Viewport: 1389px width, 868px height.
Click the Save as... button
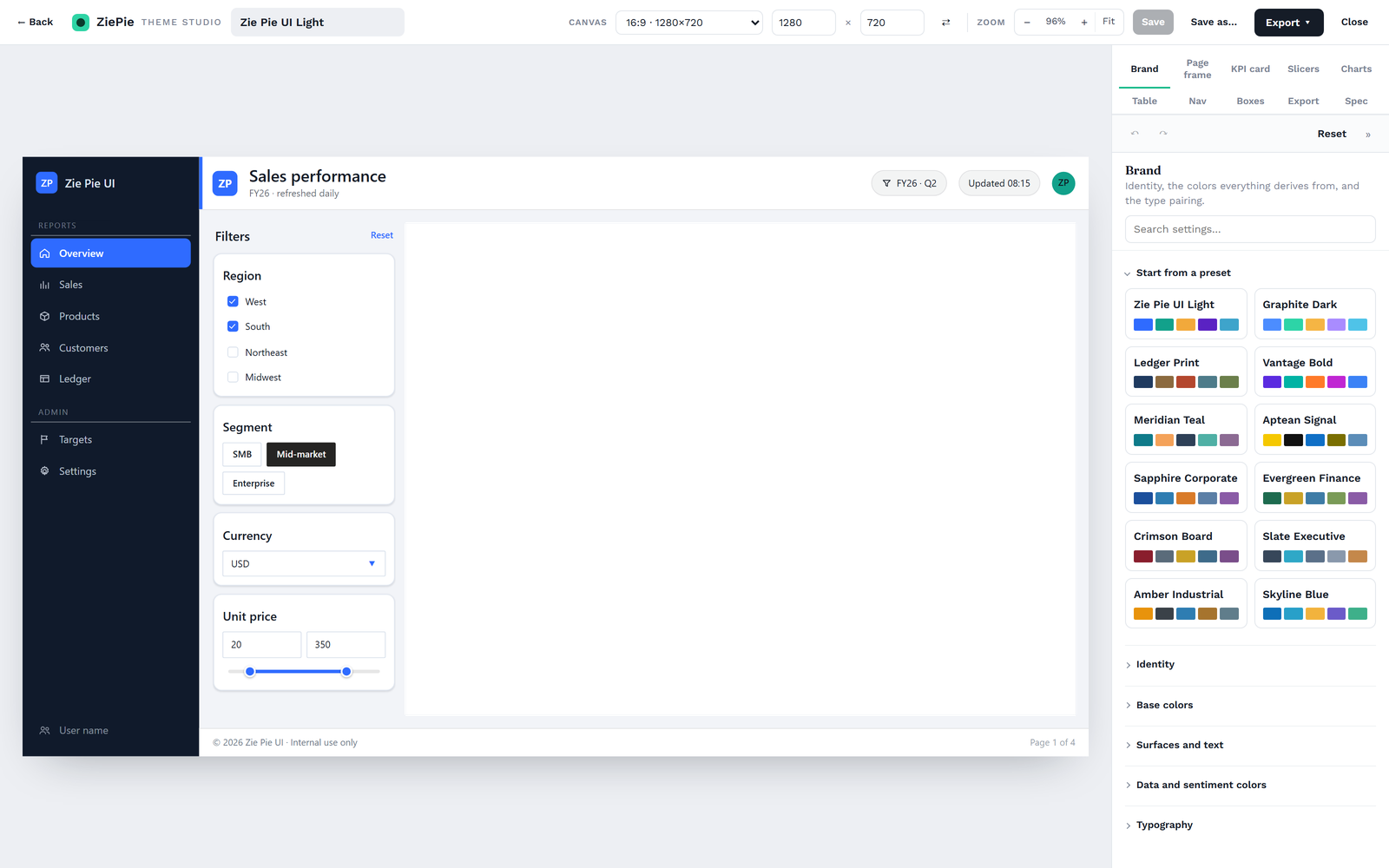point(1214,23)
